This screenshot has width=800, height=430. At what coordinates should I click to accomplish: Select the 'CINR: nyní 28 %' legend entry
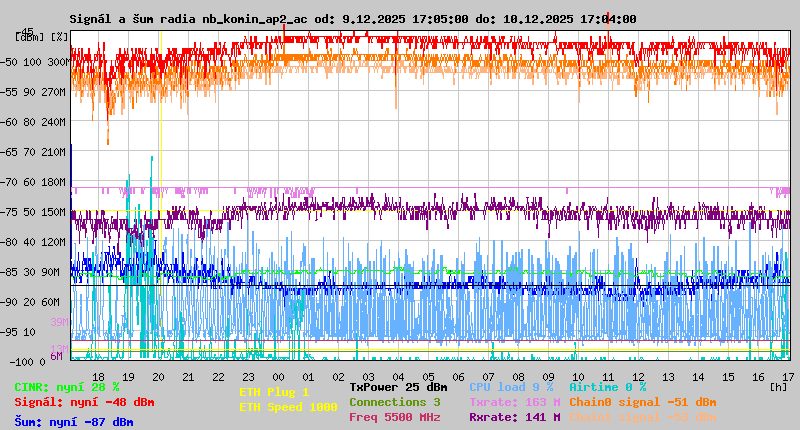67,387
